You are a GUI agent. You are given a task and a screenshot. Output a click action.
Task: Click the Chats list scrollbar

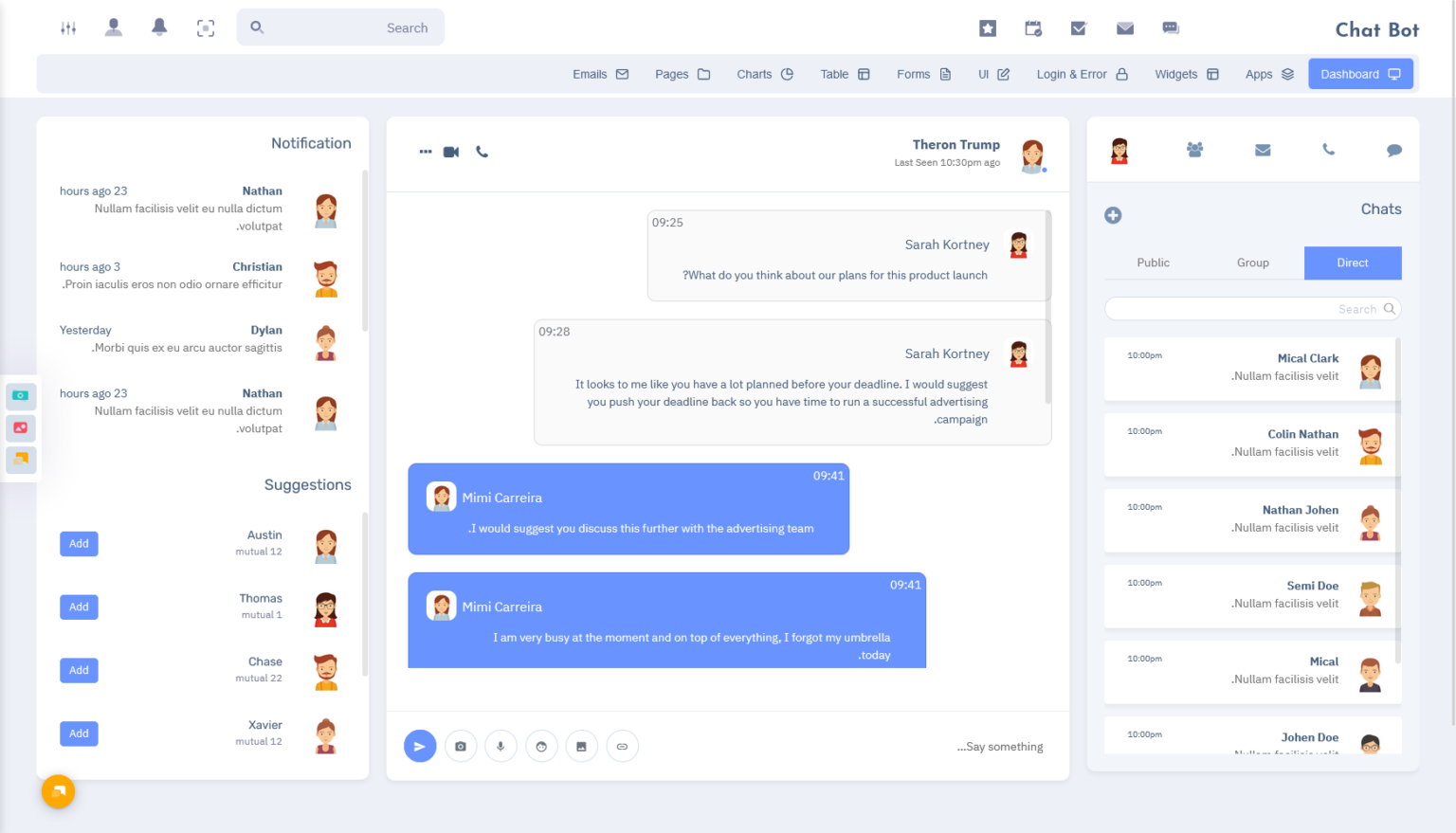[x=1398, y=500]
